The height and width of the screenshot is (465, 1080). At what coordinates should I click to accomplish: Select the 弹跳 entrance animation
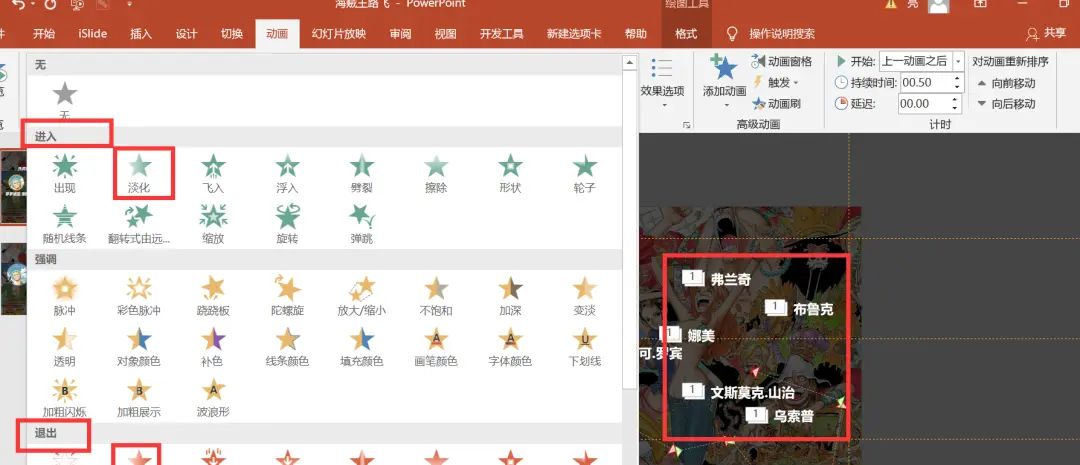(362, 224)
